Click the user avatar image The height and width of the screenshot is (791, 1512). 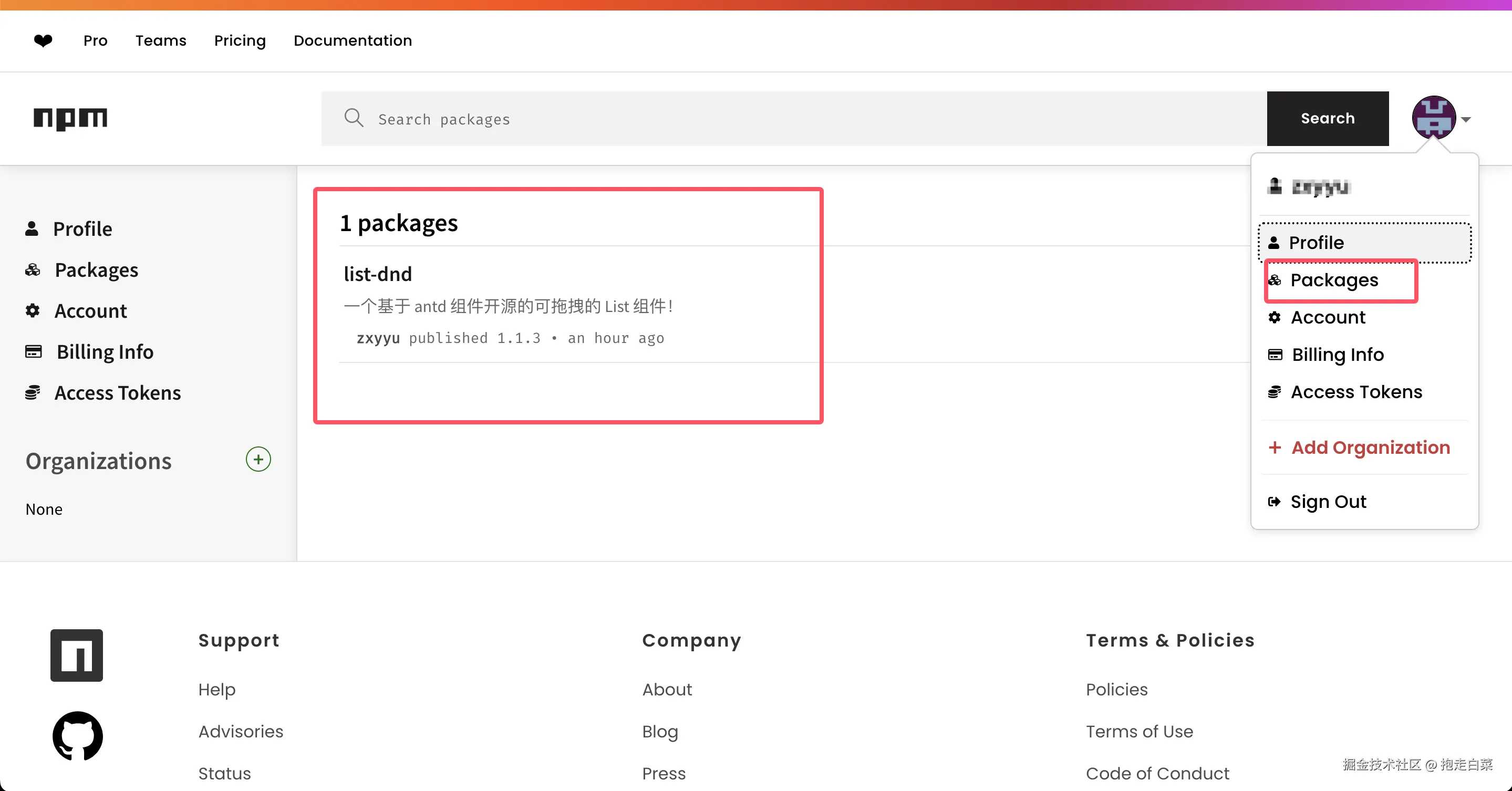pyautogui.click(x=1433, y=118)
